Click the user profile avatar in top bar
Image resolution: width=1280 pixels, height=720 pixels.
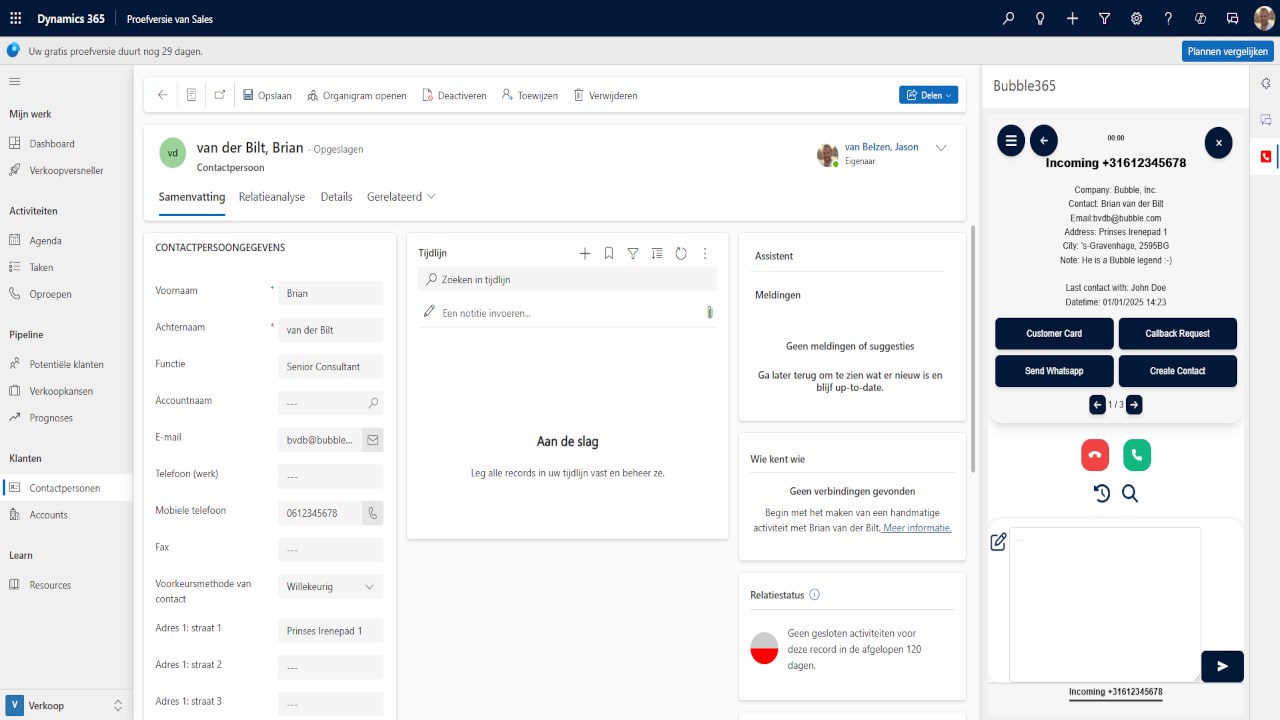tap(1264, 18)
